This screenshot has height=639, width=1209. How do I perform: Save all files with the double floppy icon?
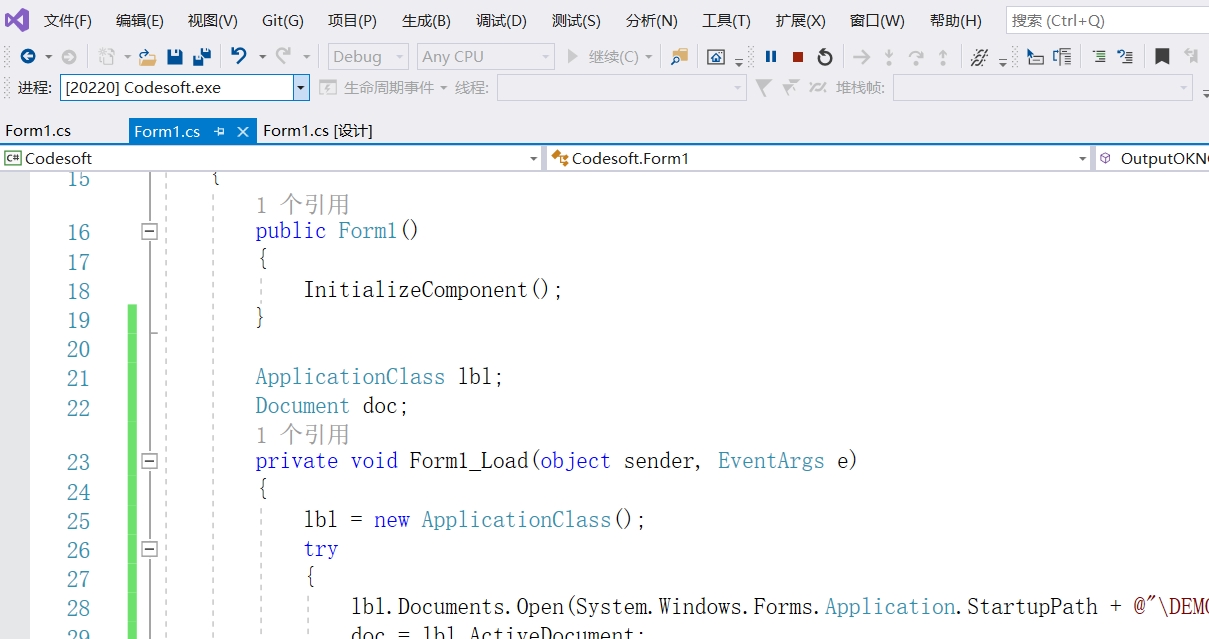[202, 57]
